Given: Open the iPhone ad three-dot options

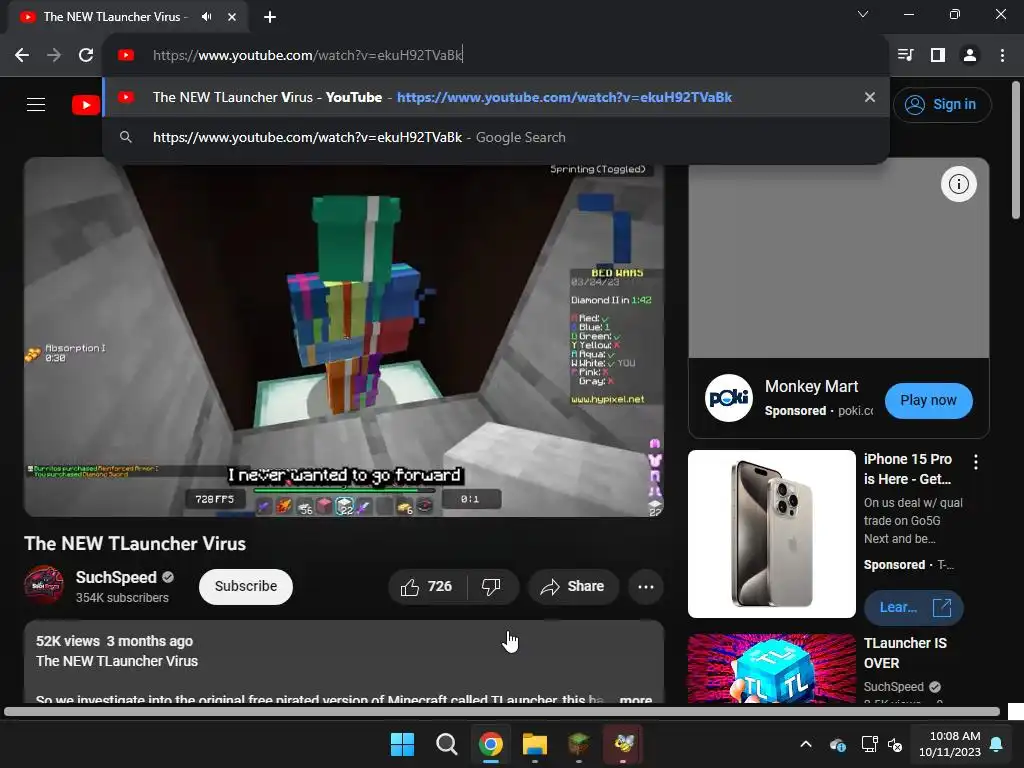Looking at the screenshot, I should pos(976,462).
